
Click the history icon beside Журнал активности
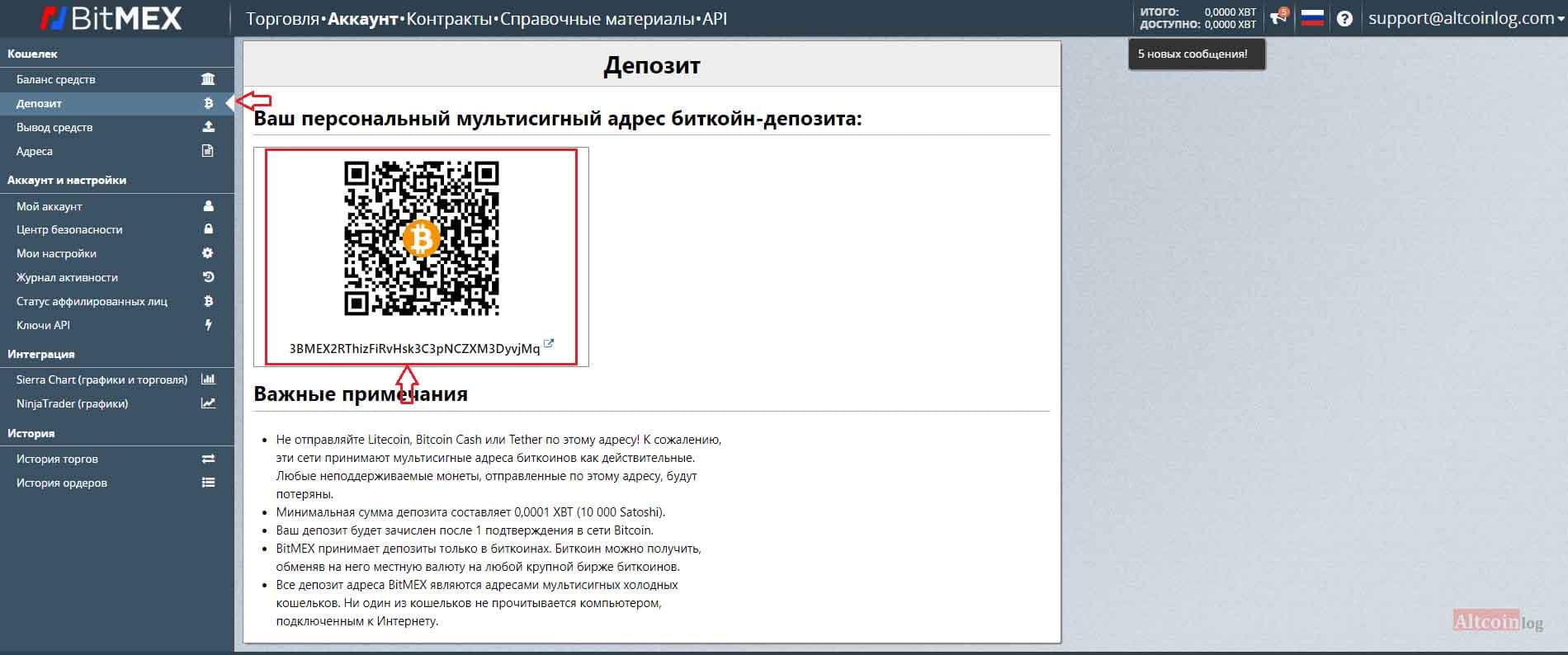pos(208,277)
